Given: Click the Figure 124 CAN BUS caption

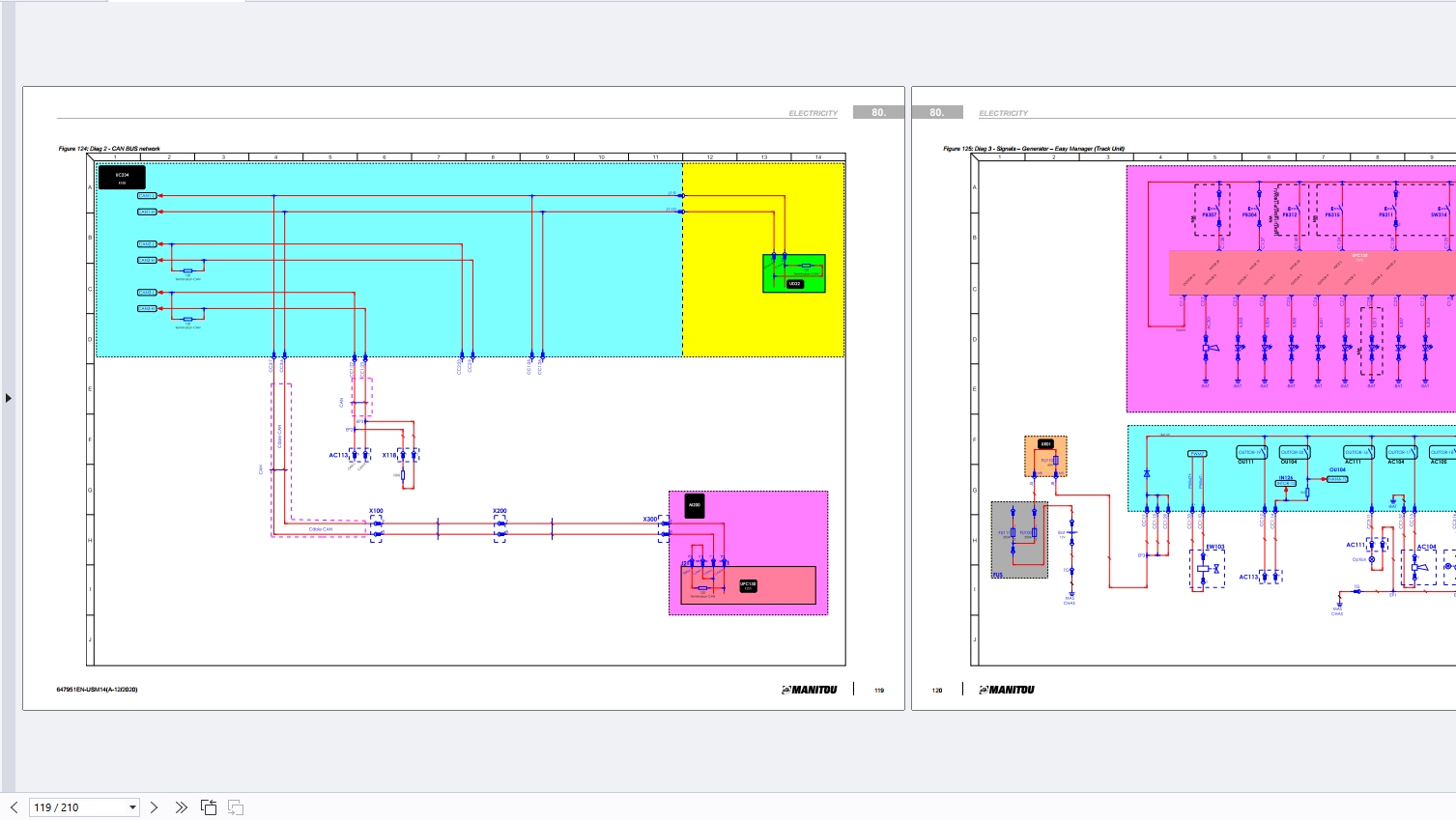Looking at the screenshot, I should [x=109, y=149].
